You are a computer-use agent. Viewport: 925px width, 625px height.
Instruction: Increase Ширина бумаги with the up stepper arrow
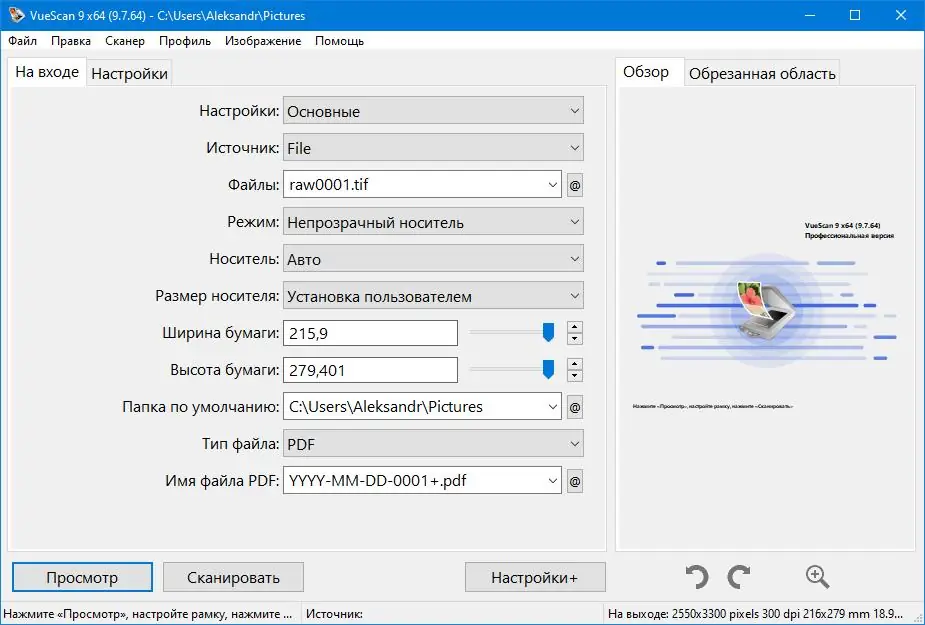[x=575, y=327]
